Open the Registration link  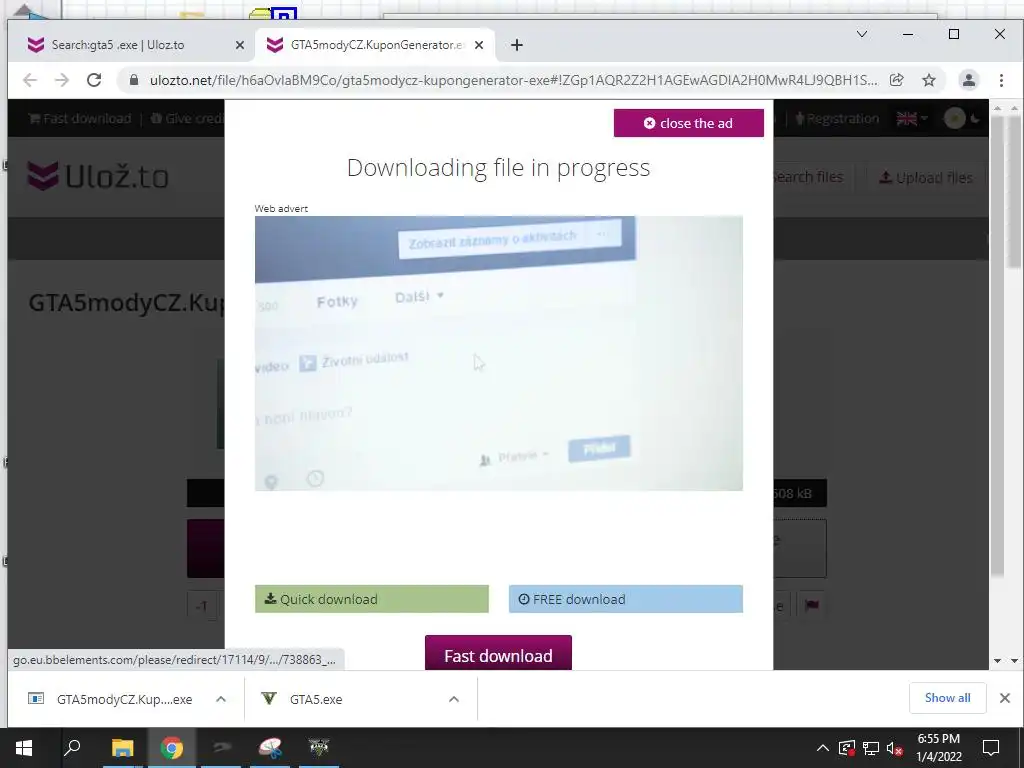(837, 118)
